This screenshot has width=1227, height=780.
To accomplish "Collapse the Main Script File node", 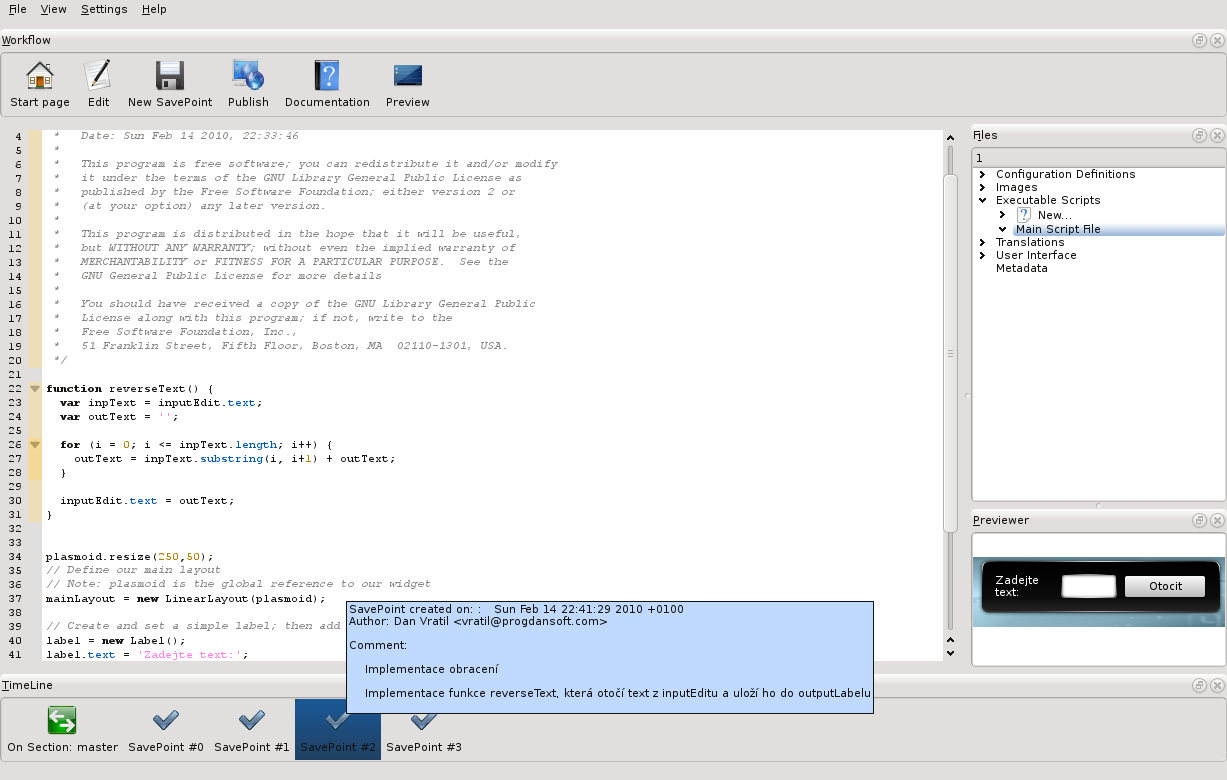I will click(1002, 229).
